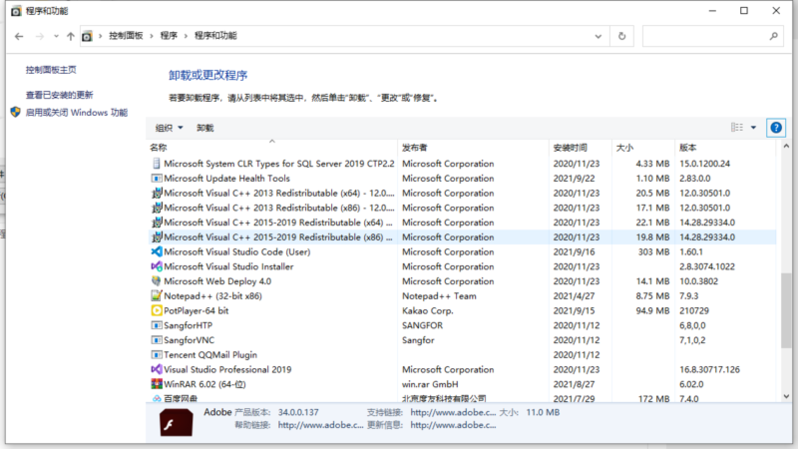
Task: Click the 卸载 toolbar button
Action: (205, 128)
